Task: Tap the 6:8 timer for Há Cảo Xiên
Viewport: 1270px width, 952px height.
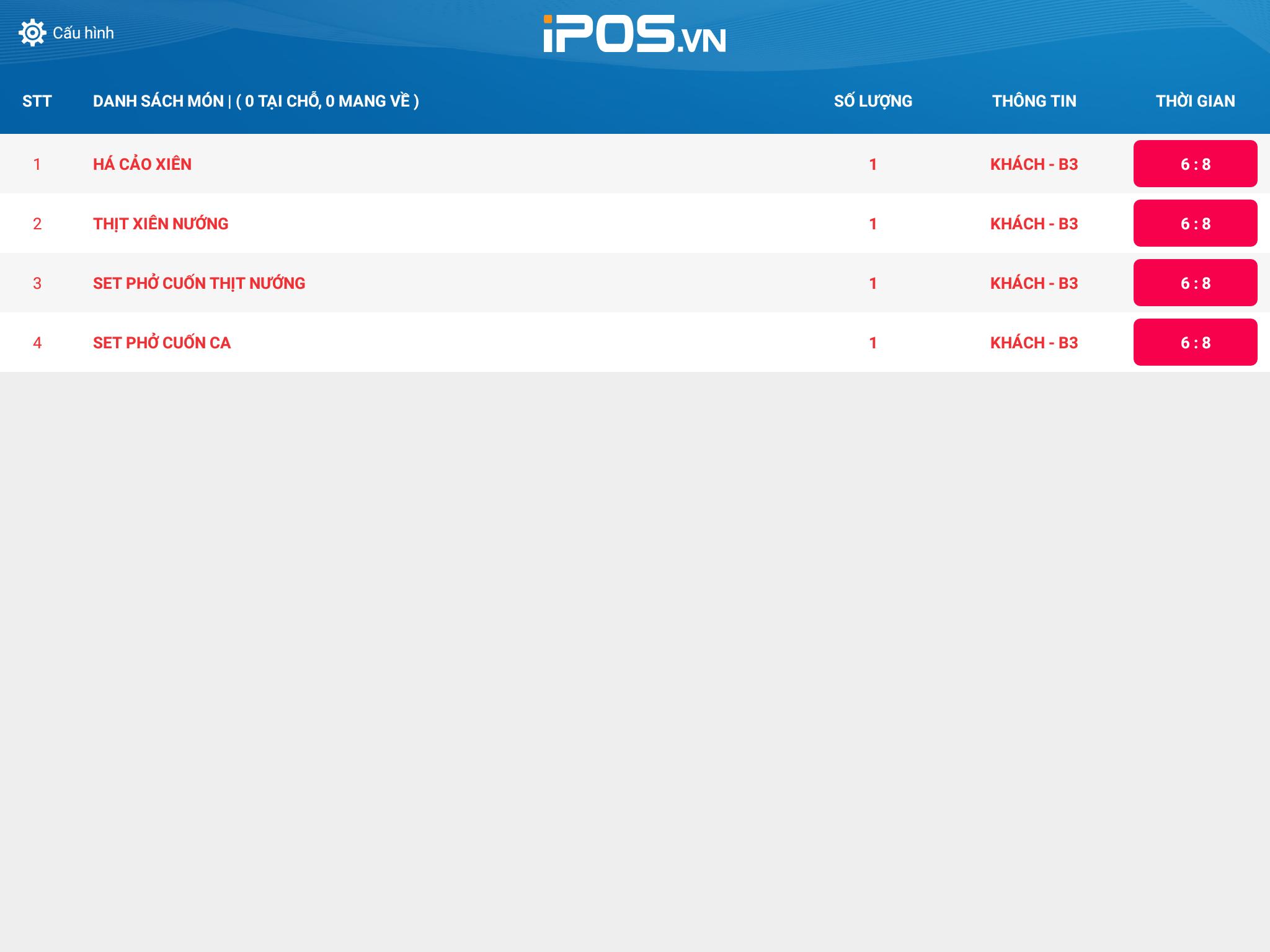Action: (1196, 164)
